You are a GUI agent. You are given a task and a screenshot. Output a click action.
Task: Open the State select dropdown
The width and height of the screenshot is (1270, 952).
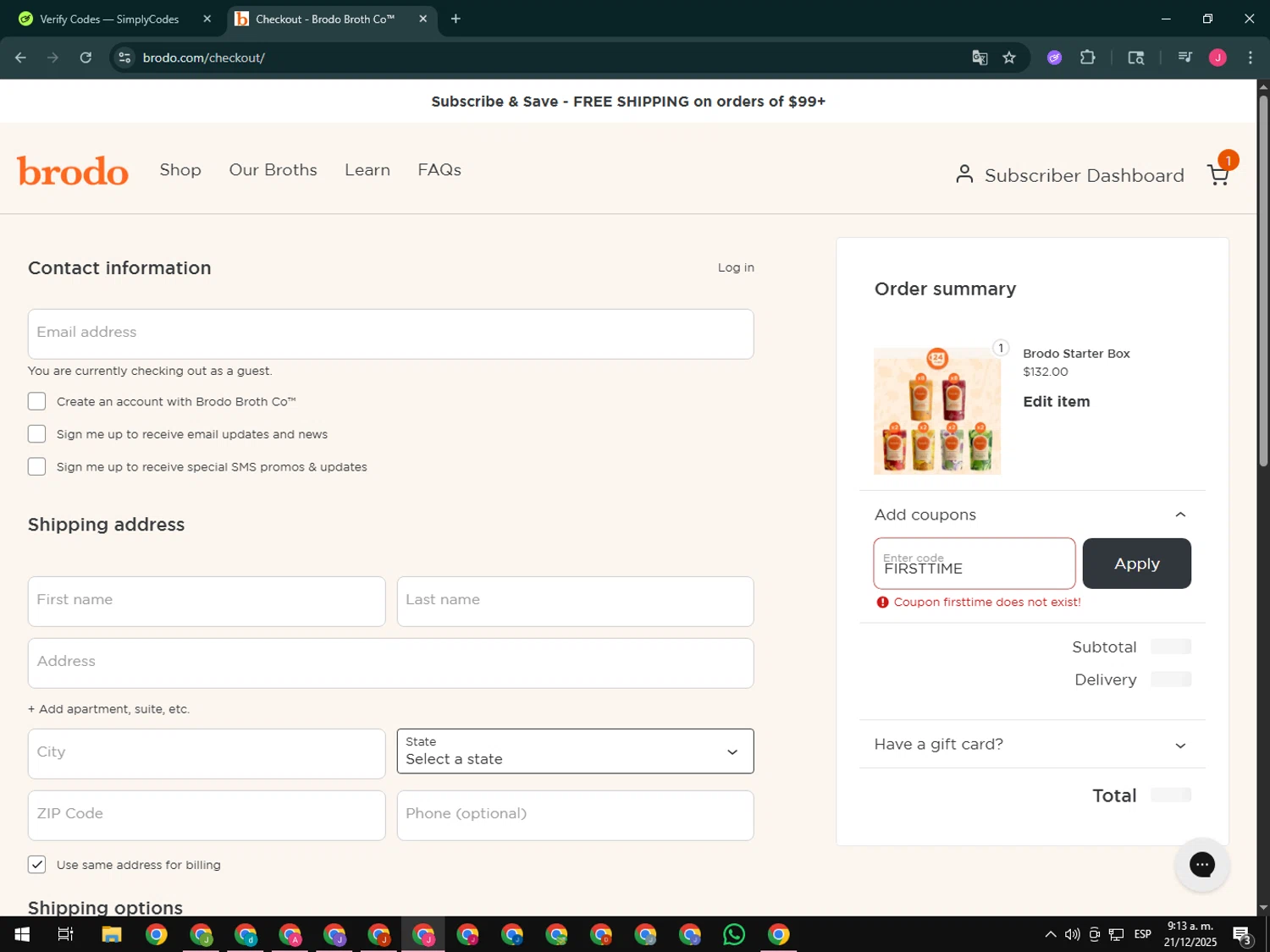tap(575, 751)
